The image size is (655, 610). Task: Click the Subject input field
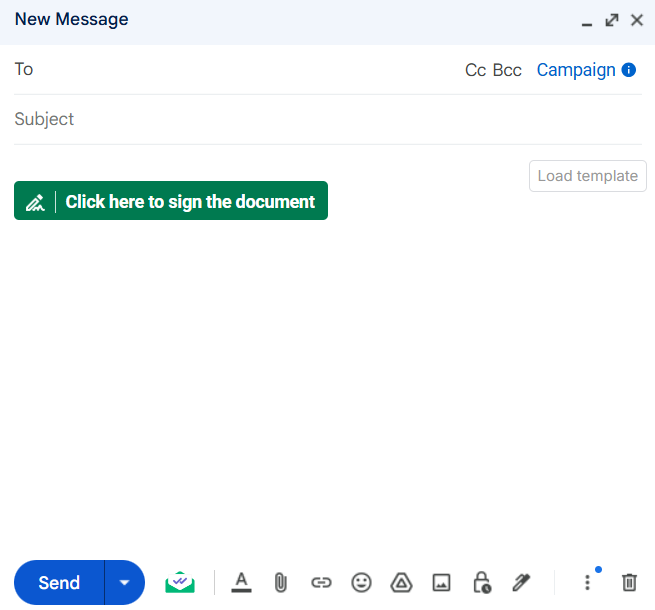300,119
